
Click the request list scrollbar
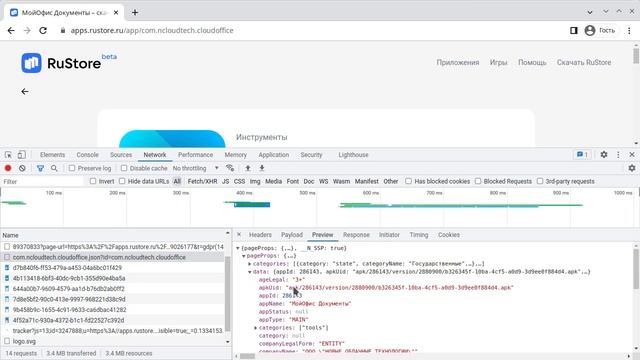pyautogui.click(x=227, y=294)
